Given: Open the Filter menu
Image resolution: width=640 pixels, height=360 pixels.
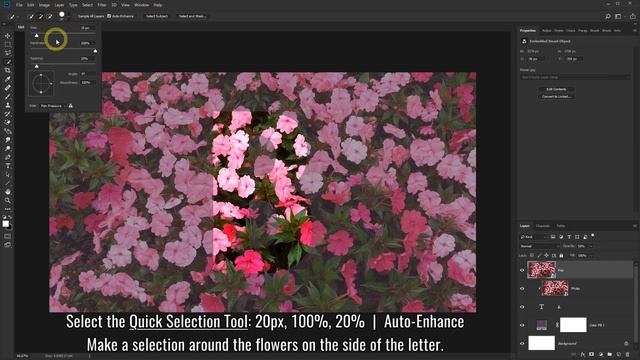Looking at the screenshot, I should (x=102, y=5).
